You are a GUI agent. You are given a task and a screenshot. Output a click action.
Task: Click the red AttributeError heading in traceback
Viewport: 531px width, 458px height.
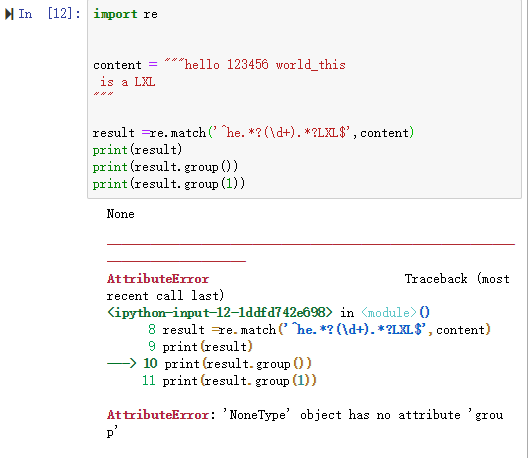[158, 279]
